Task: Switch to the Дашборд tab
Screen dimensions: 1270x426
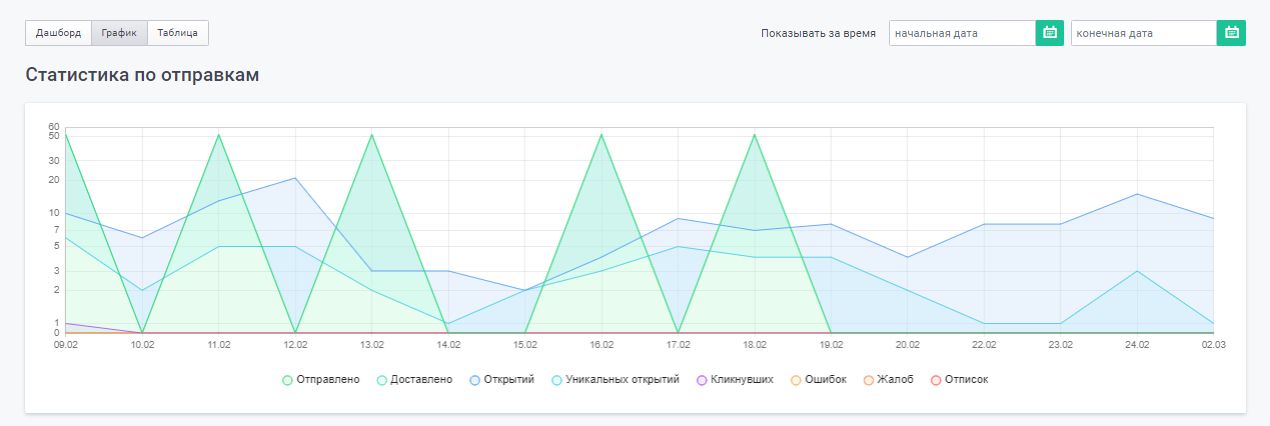Action: (x=58, y=33)
